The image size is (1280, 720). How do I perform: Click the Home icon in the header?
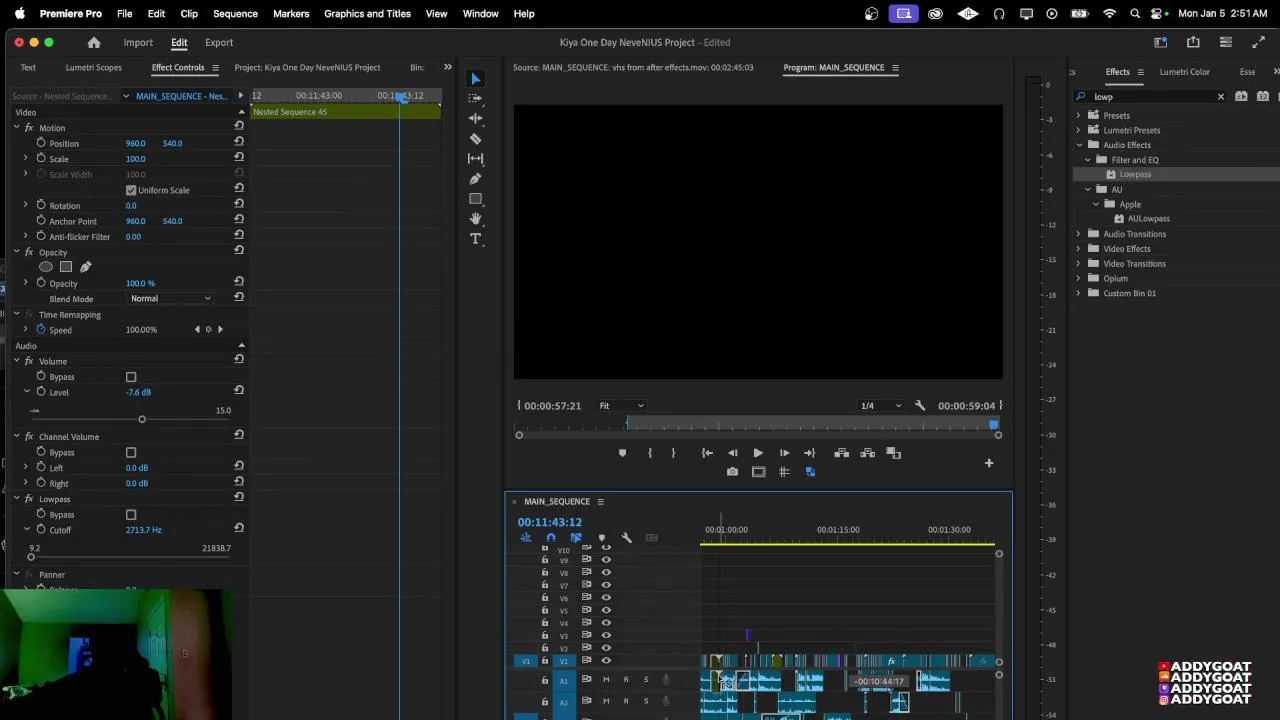click(x=94, y=43)
